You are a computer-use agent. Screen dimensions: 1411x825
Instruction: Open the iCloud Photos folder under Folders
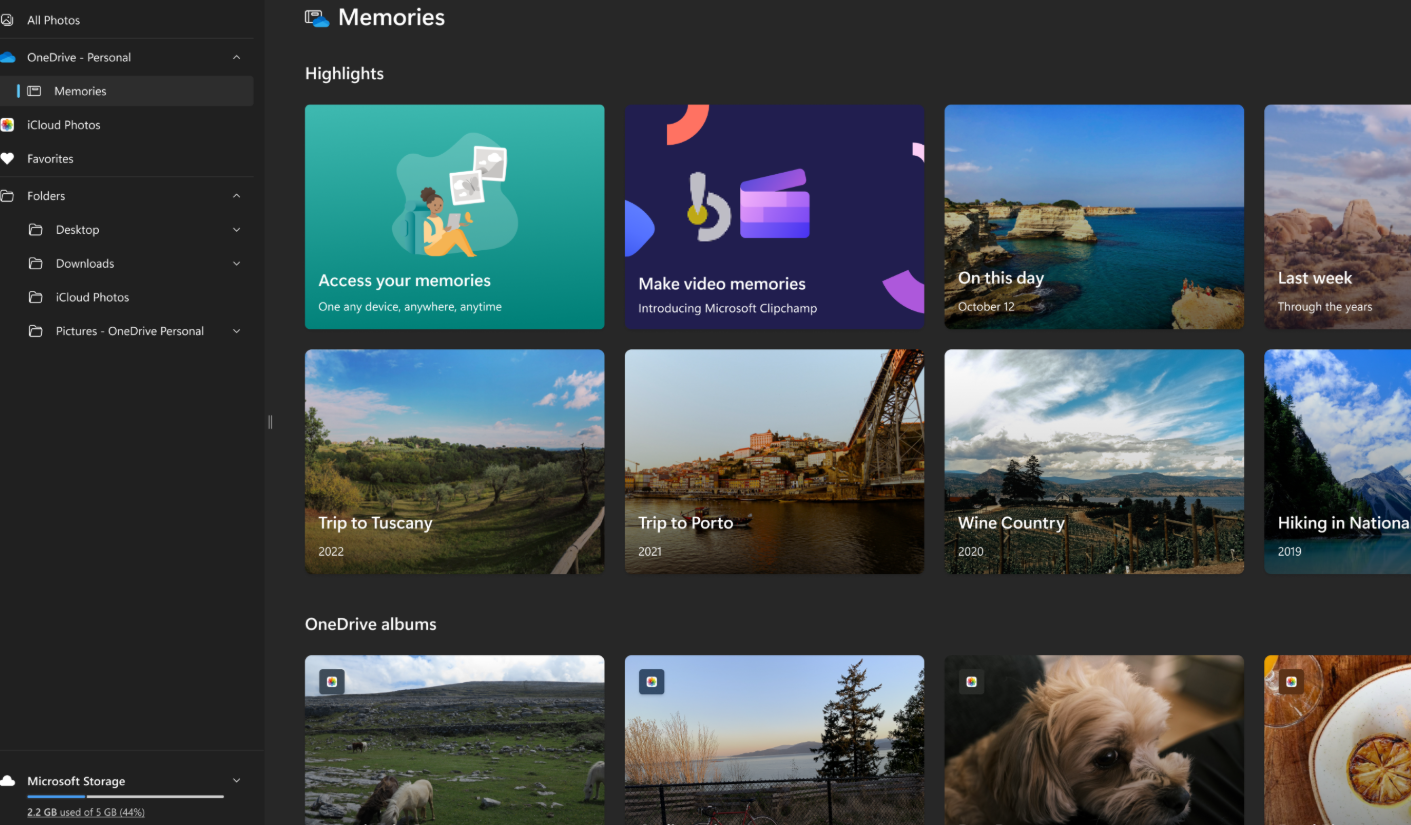[92, 298]
